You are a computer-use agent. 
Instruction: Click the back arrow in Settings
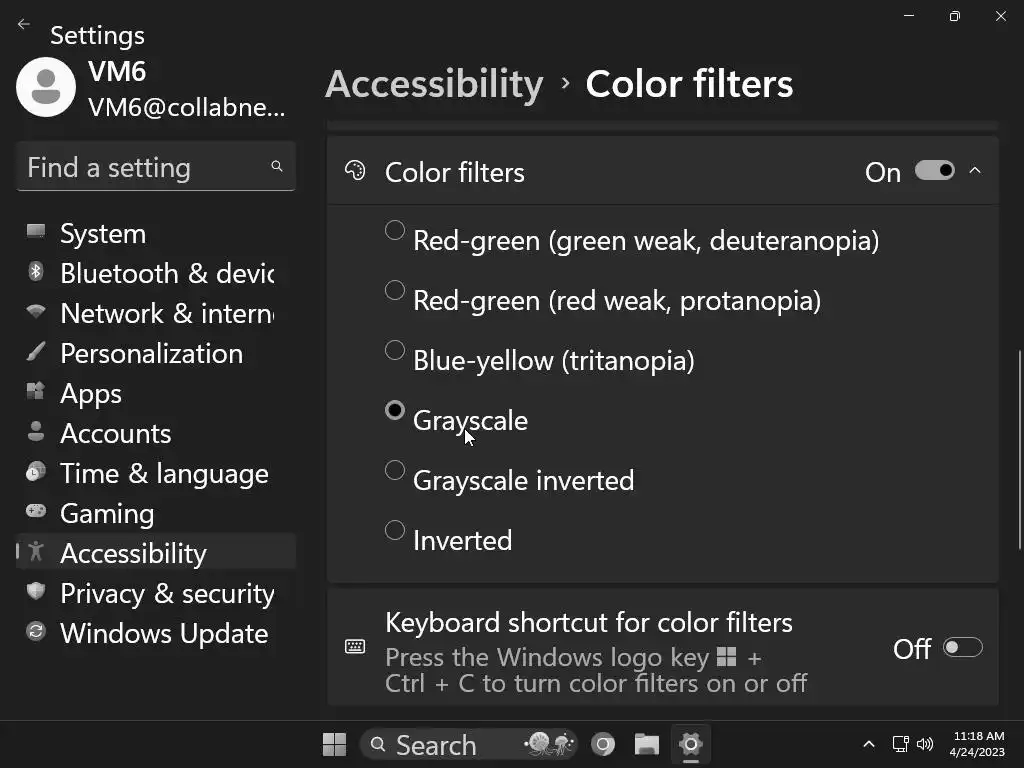[x=24, y=25]
